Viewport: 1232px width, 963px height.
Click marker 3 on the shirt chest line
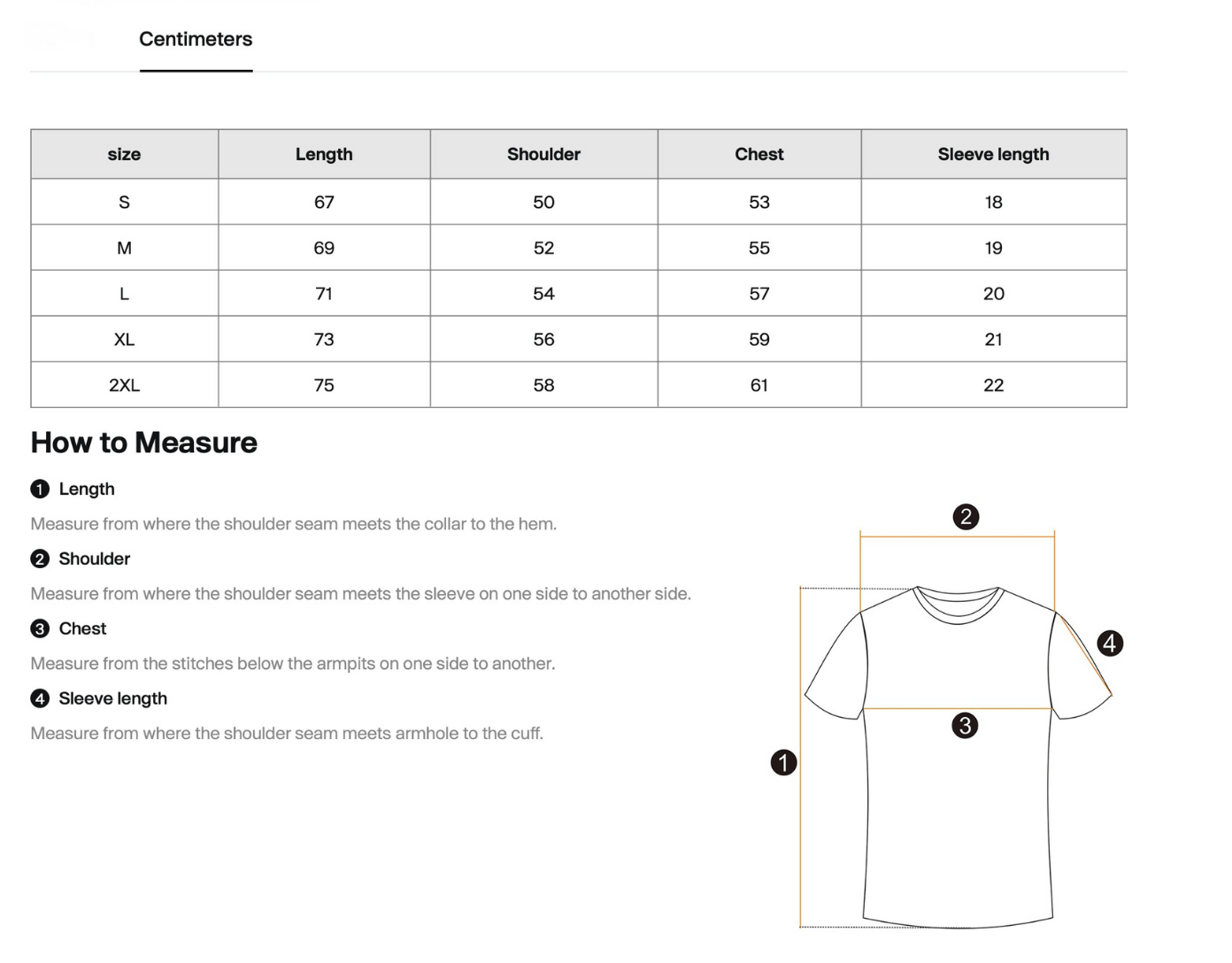click(965, 726)
